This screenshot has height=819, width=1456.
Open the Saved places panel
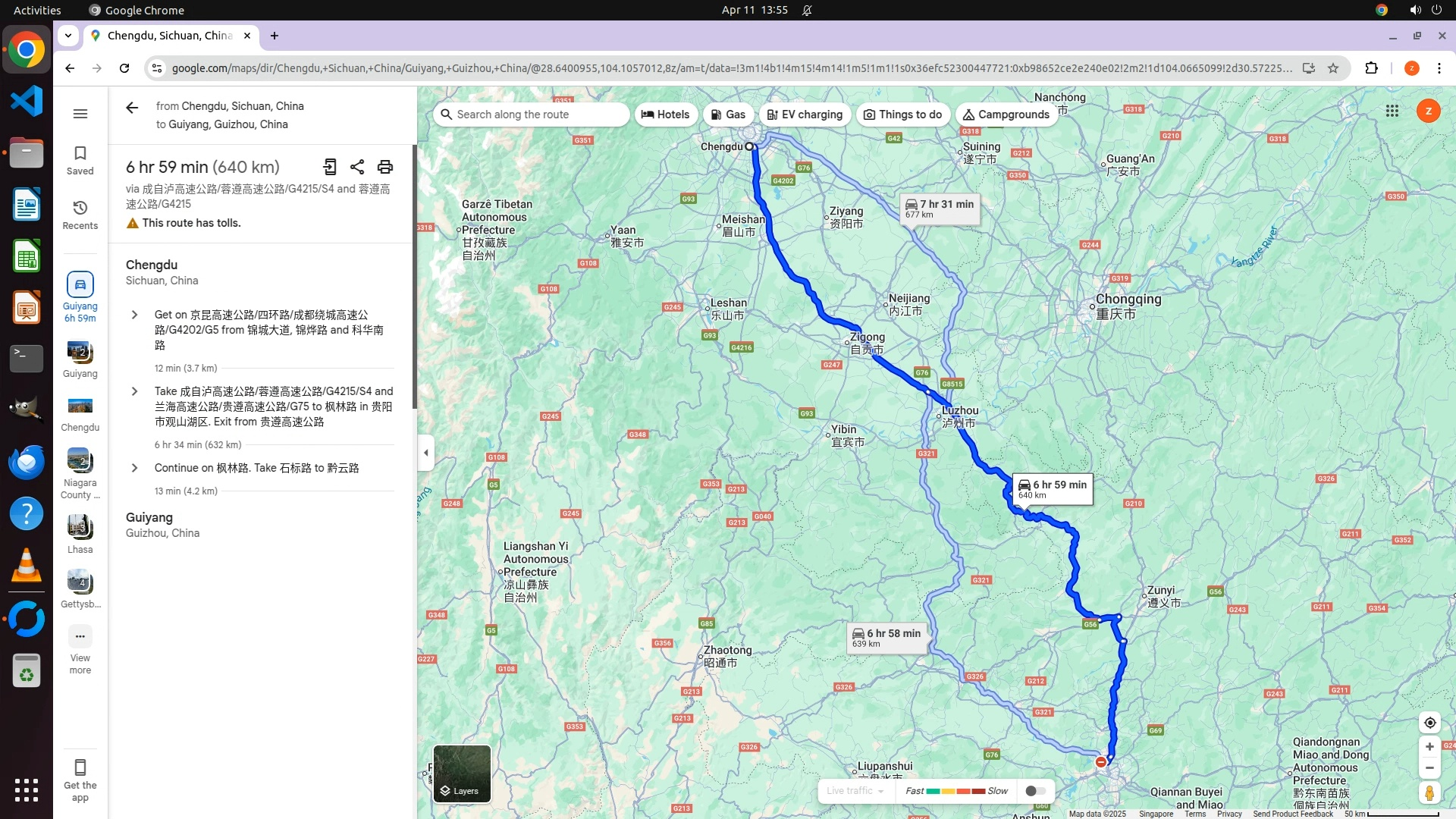80,160
